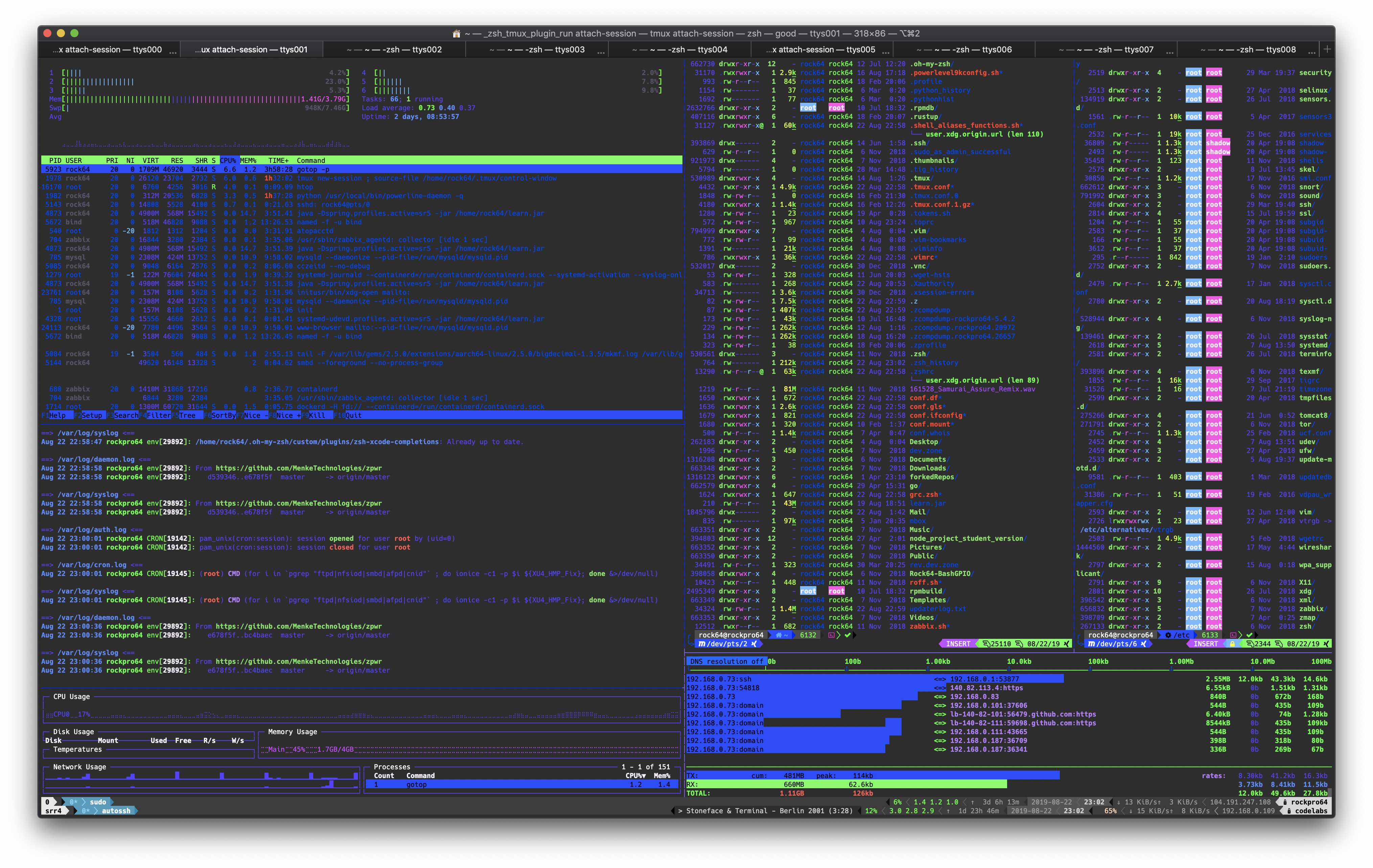The image size is (1373, 868).
Task: Click the lock icon in right prompt status
Action: [1232, 644]
